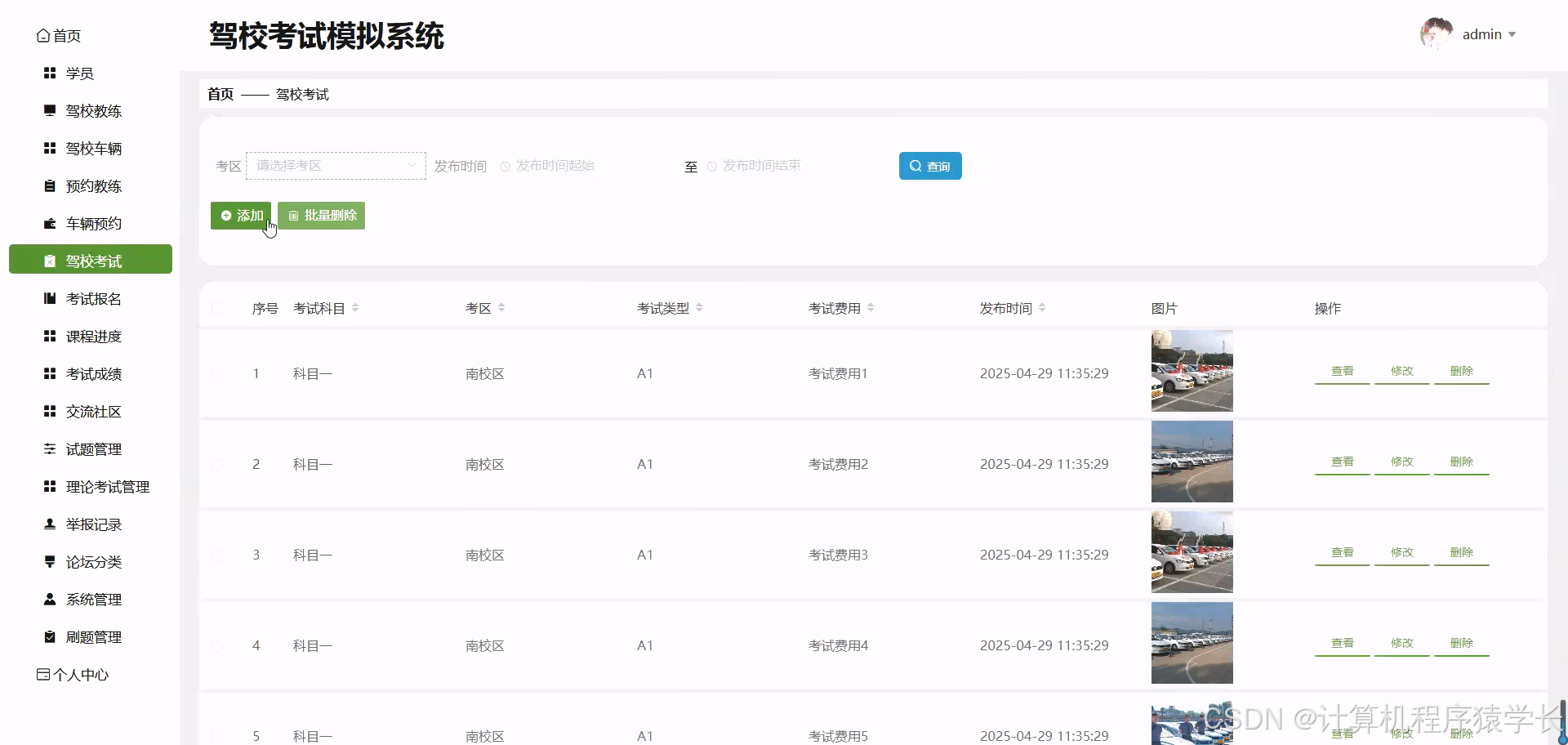This screenshot has height=745, width=1568.
Task: Select the 学员 grid icon in the sidebar
Action: (x=49, y=73)
